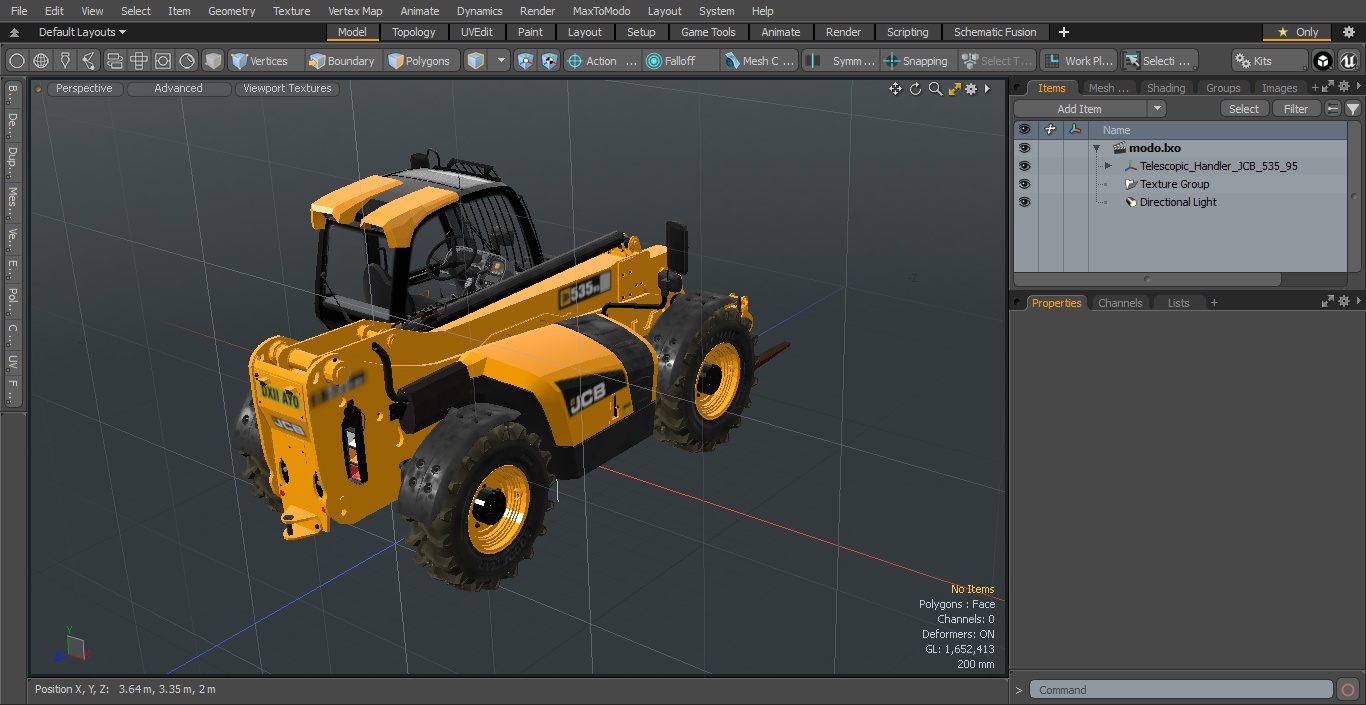
Task: Switch to the Topology layout tab
Action: pyautogui.click(x=414, y=32)
